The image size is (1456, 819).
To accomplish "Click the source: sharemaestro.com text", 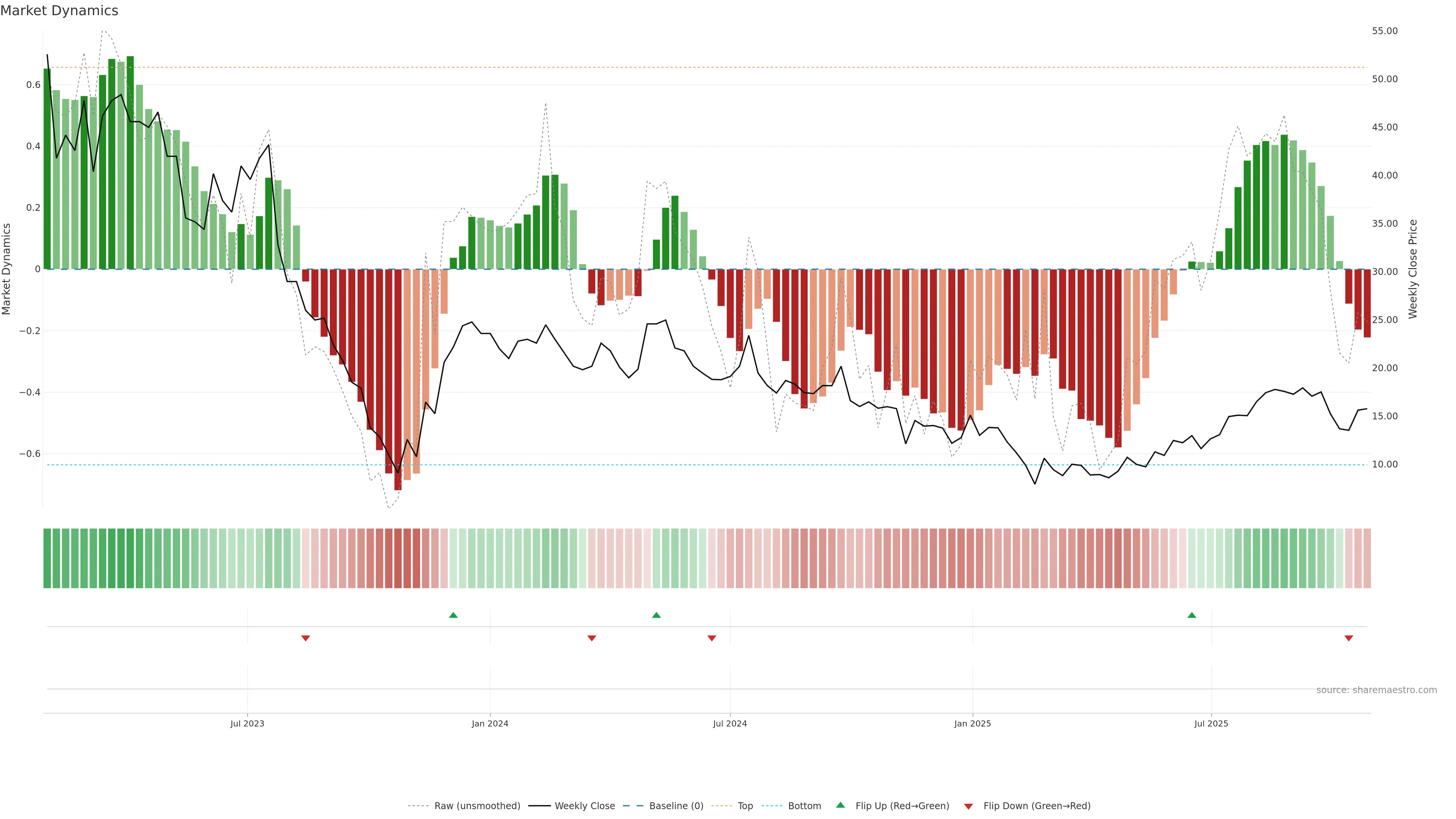I will tap(1376, 690).
